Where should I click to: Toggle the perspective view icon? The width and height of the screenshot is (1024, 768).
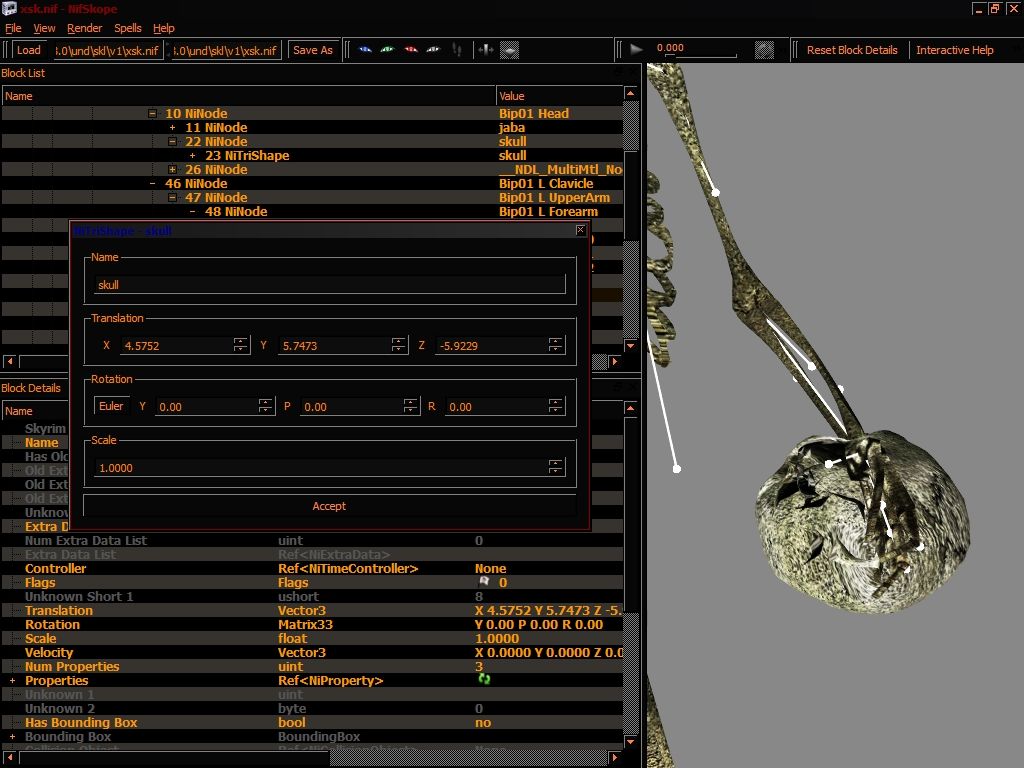coord(509,50)
